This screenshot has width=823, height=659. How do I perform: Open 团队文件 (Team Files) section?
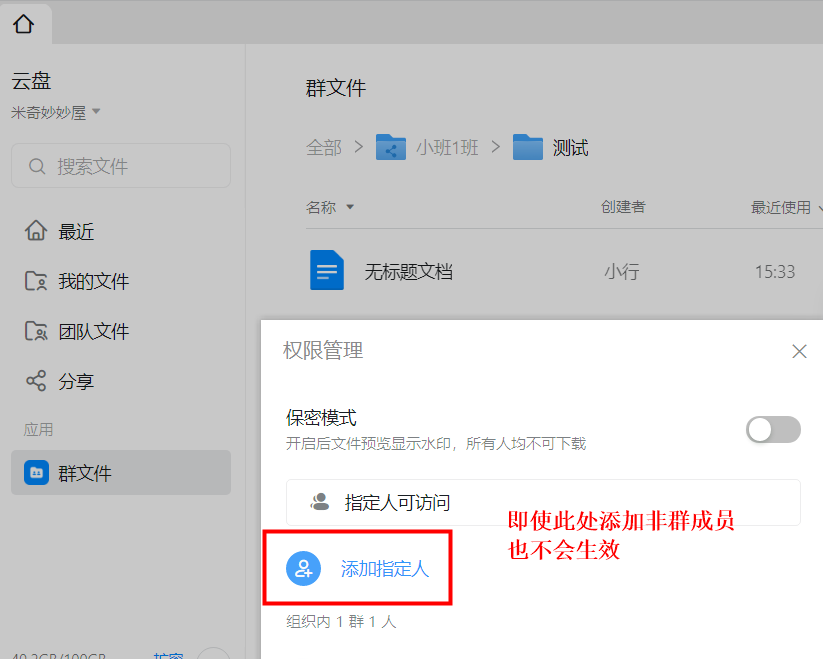(93, 332)
